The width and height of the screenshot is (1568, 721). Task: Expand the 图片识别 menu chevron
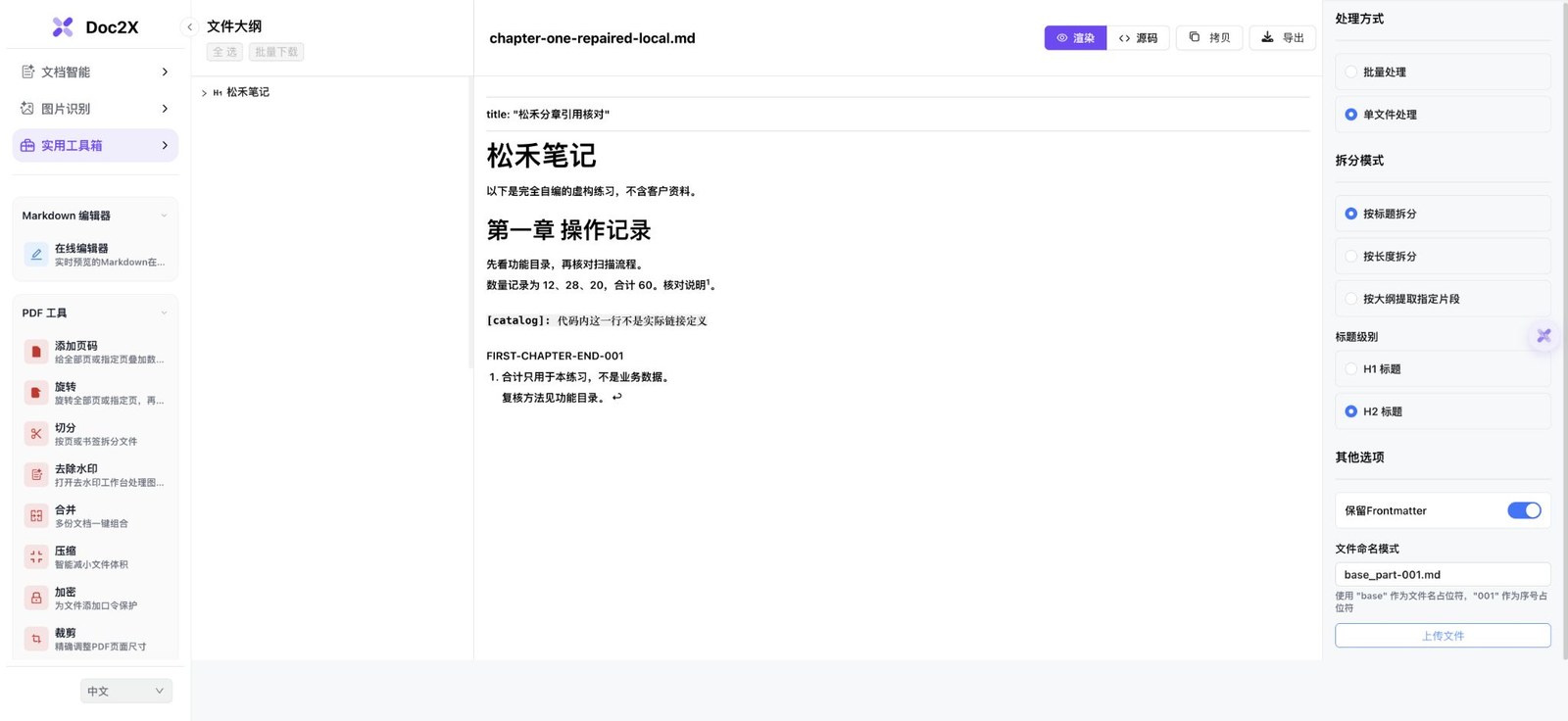click(165, 109)
